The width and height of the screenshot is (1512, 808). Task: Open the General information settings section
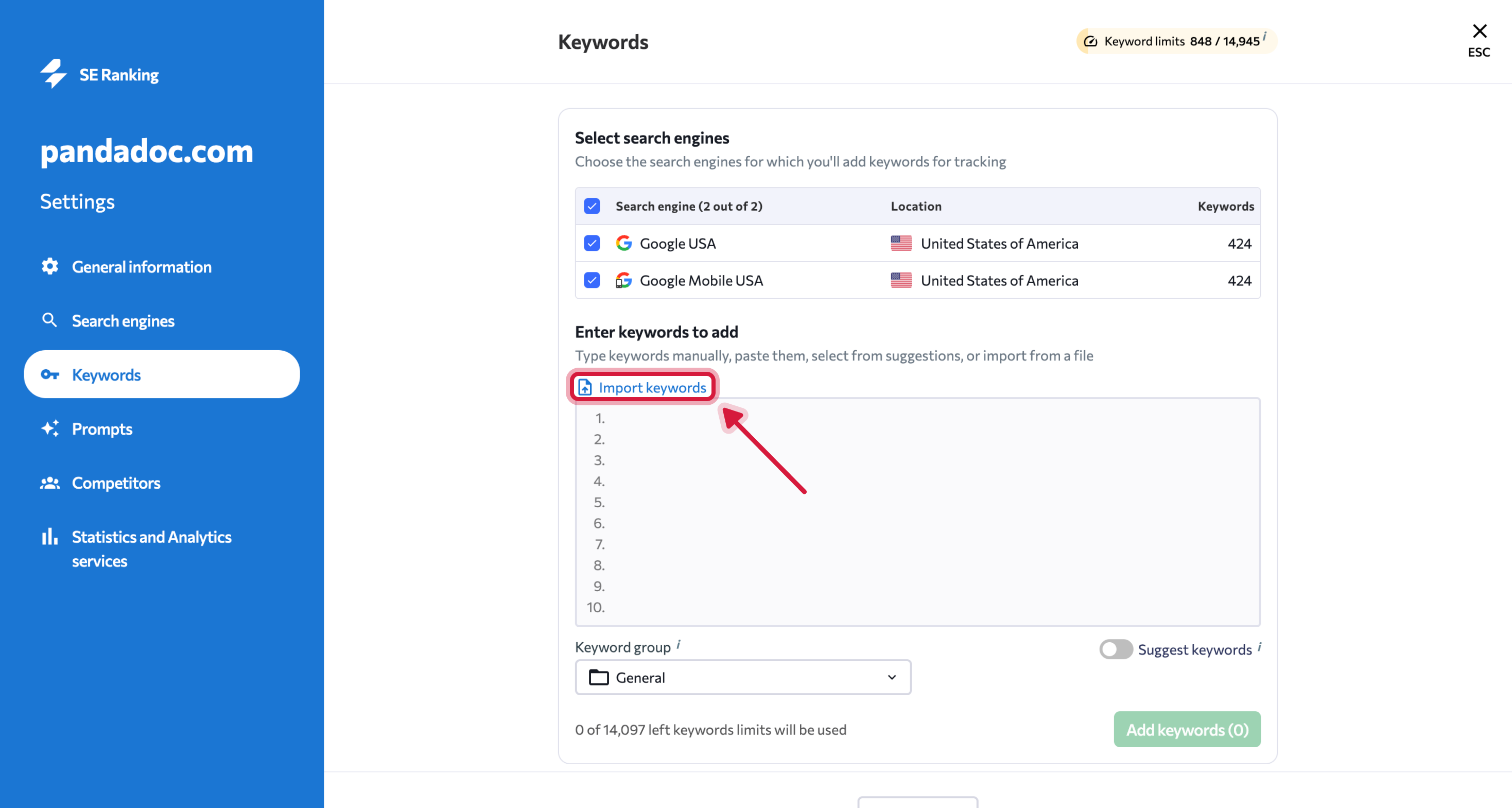click(142, 266)
